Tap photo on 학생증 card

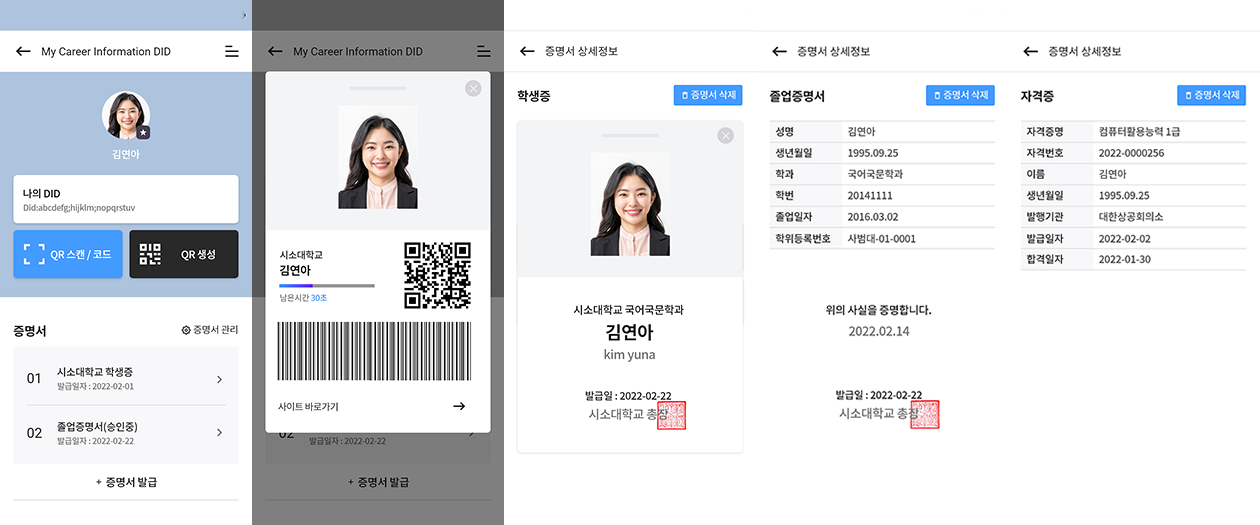[630, 203]
